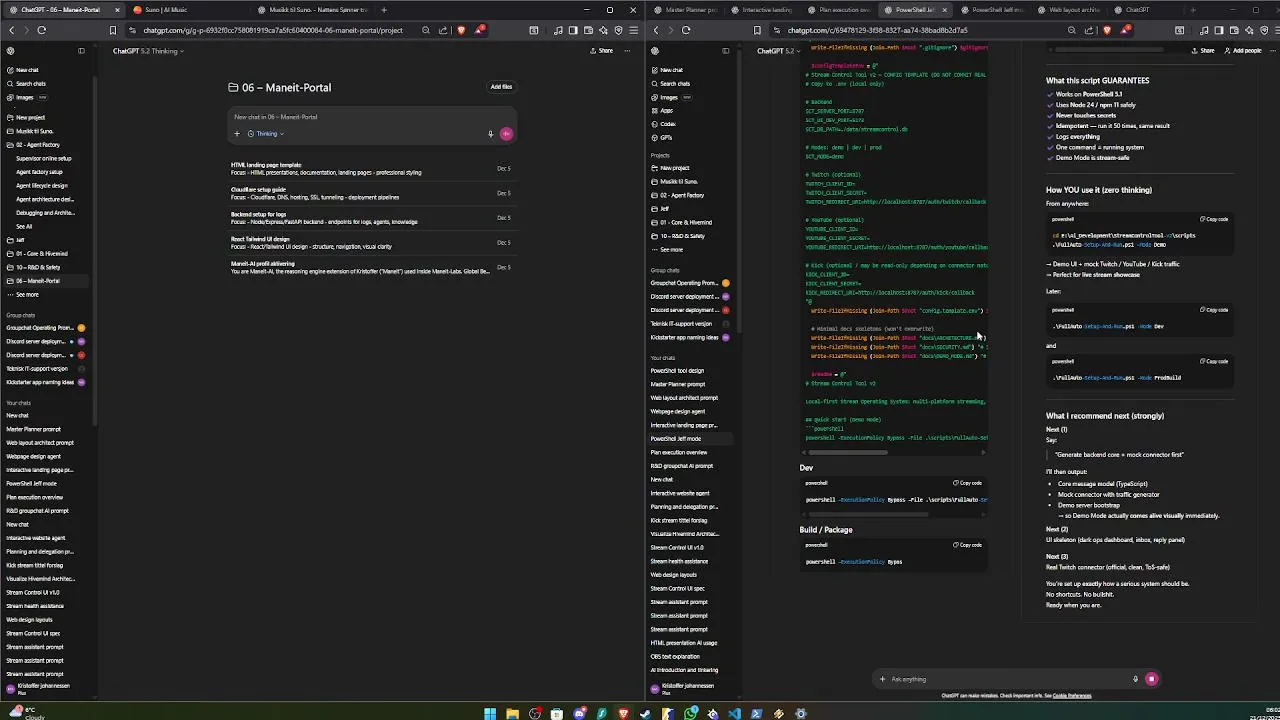Open new tab plus button in Maneit-Portal browser window
Image resolution: width=1280 pixels, height=720 pixels.
[385, 10]
